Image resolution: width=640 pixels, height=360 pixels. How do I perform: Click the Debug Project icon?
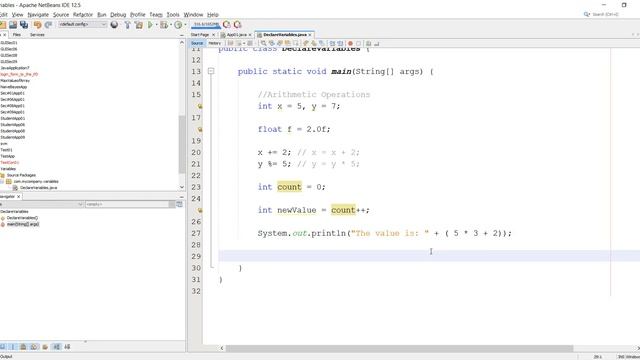(x=164, y=25)
